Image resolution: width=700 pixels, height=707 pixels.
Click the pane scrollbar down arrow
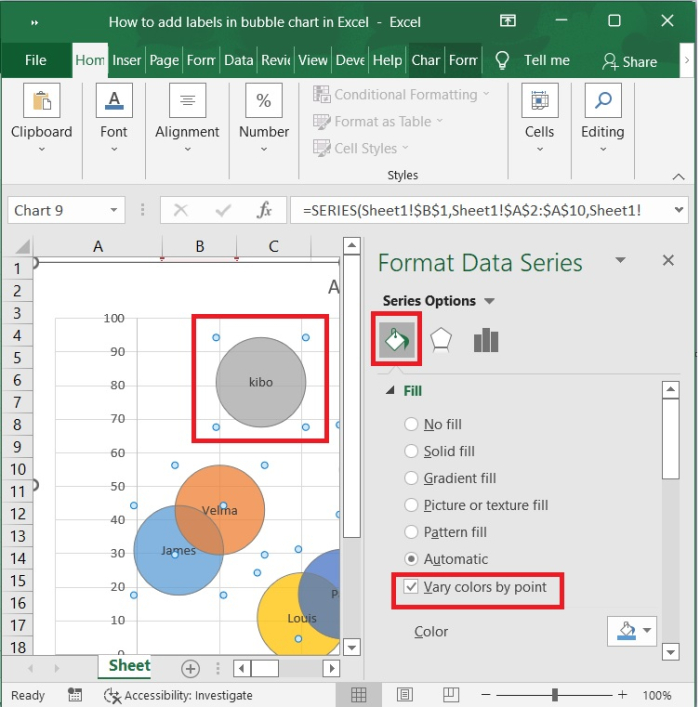(671, 652)
